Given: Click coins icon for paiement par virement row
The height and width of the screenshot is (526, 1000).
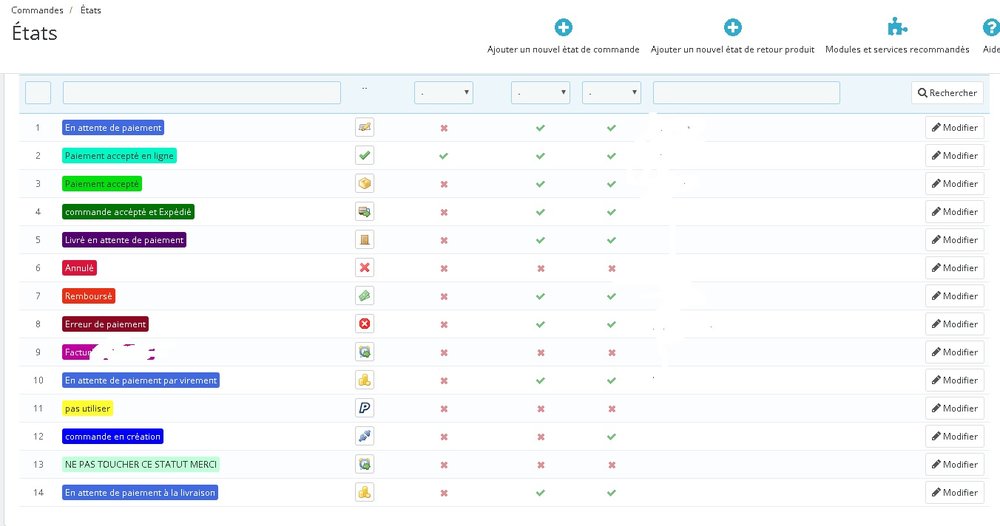Looking at the screenshot, I should point(364,380).
